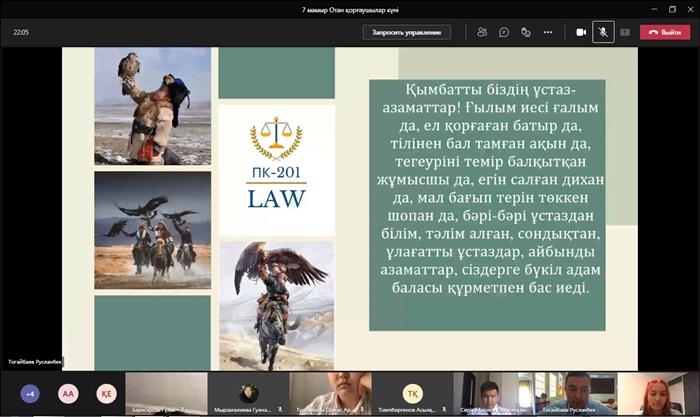Select the ҚЕ participant avatar
Screen dimensions: 700x417
tap(105, 393)
